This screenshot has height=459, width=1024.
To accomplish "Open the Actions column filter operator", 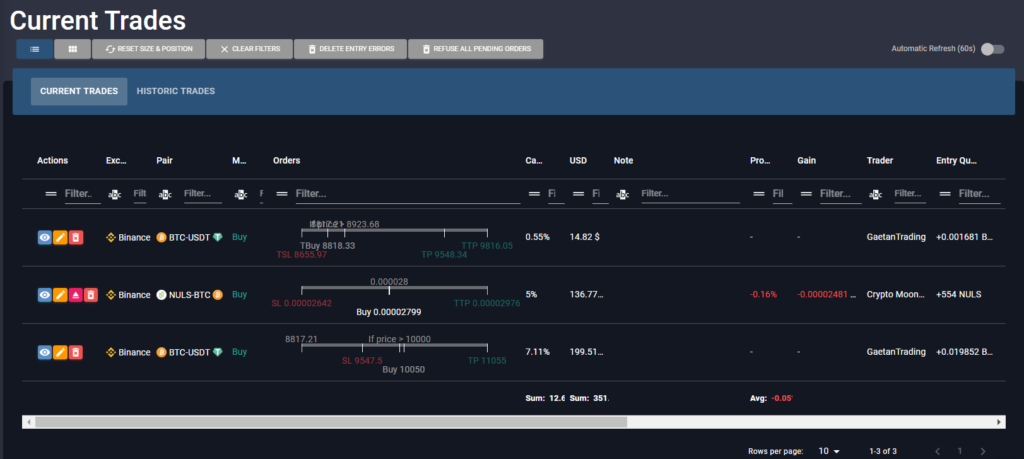I will [x=50, y=194].
